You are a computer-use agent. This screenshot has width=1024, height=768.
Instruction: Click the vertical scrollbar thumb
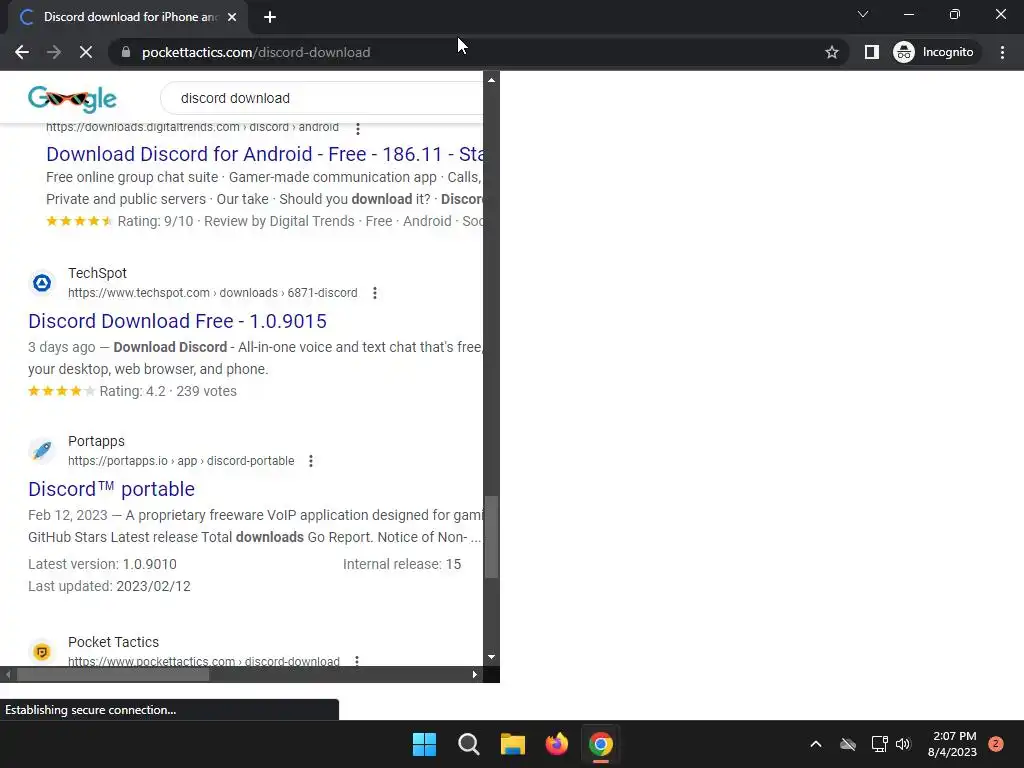(x=491, y=537)
